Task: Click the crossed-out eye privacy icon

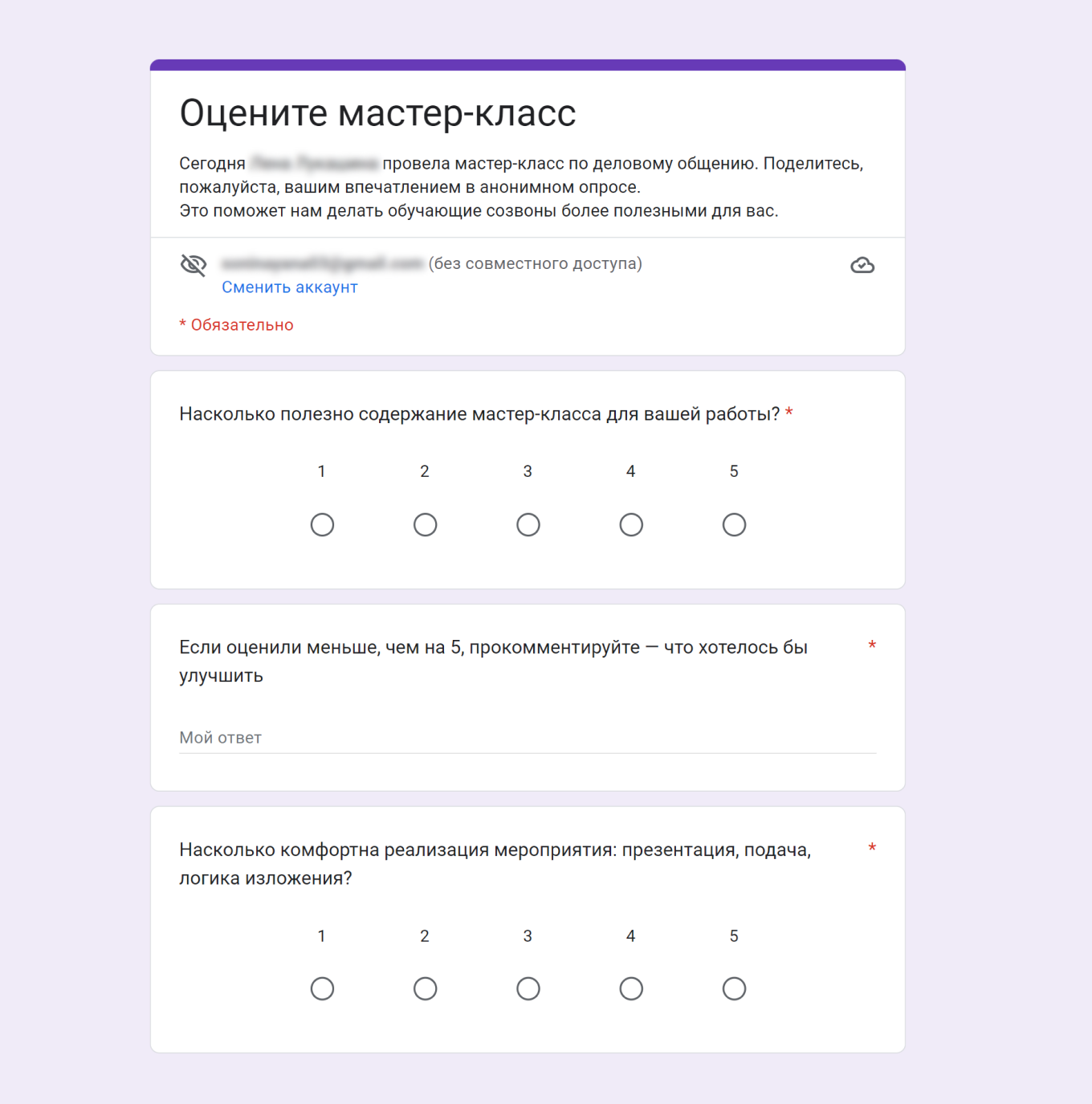Action: [x=194, y=264]
